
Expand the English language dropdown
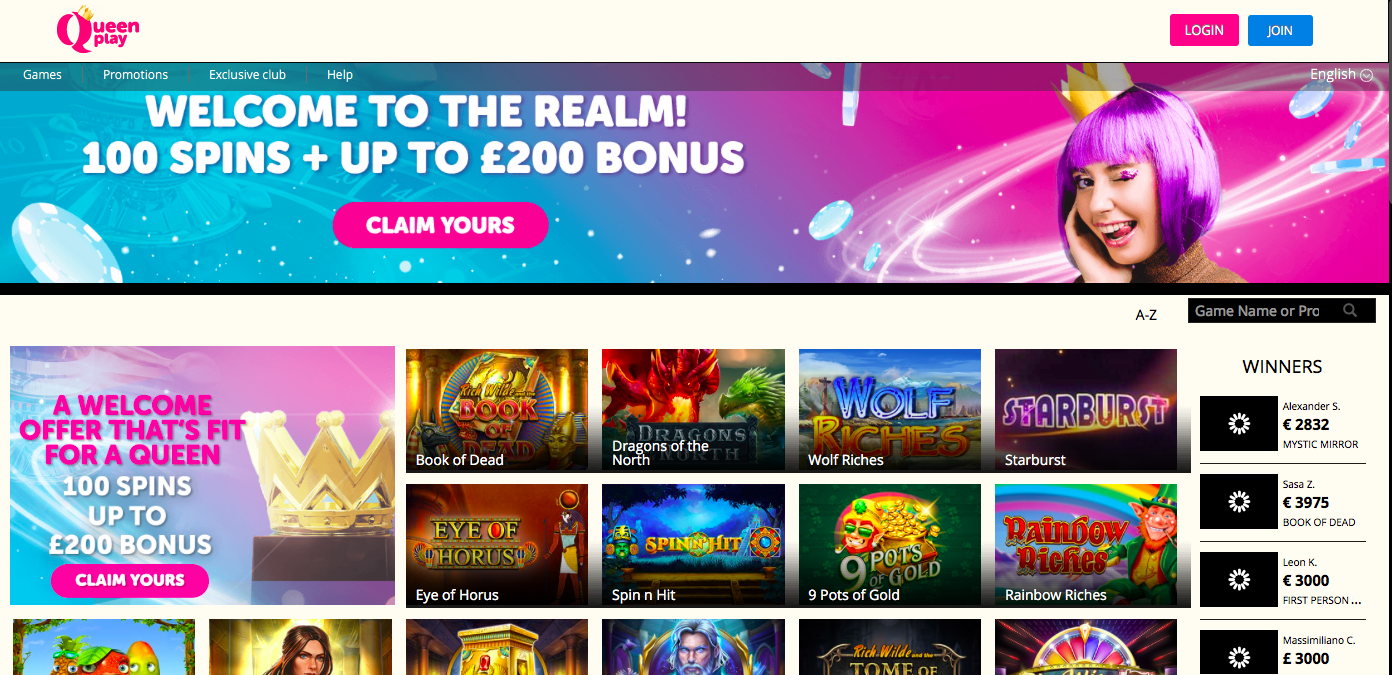1341,74
